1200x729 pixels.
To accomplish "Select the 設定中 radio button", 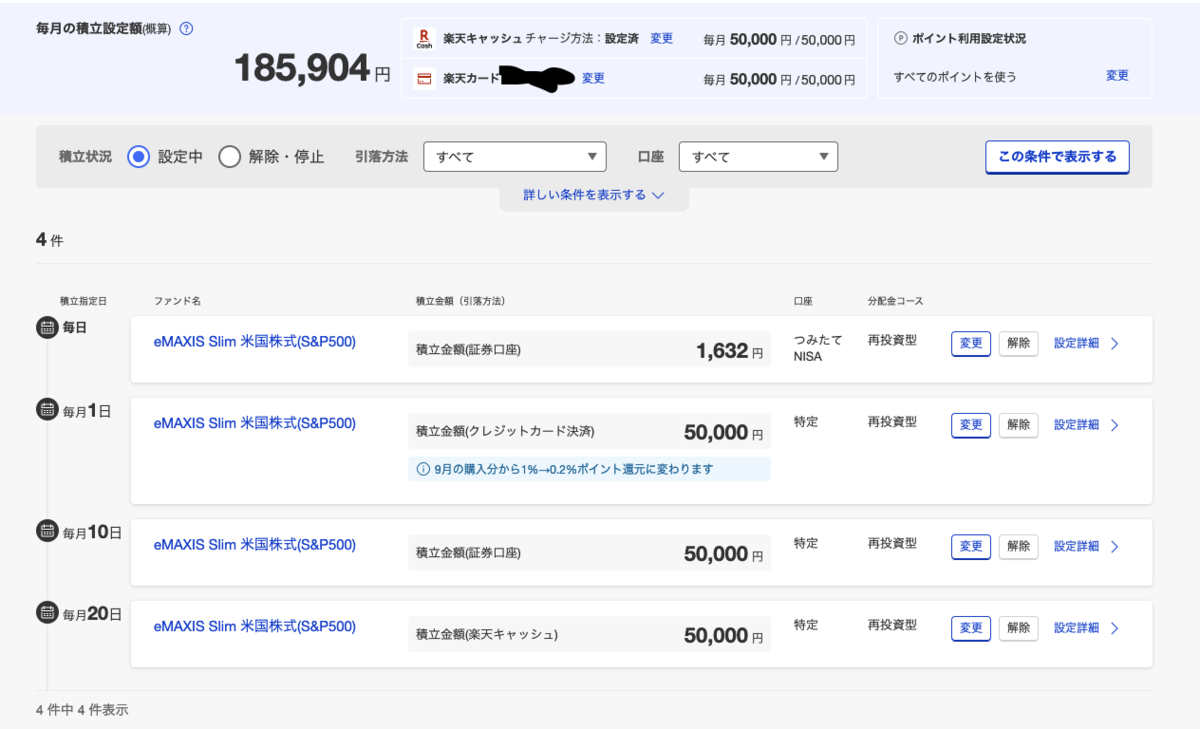I will [139, 156].
